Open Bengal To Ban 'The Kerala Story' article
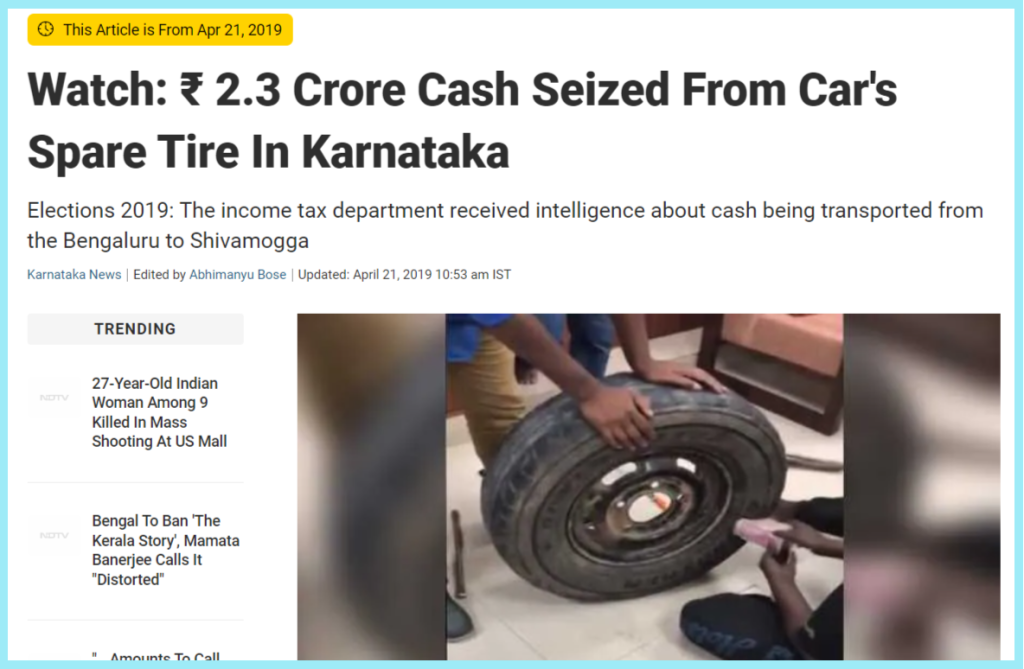The height and width of the screenshot is (669, 1024). [165, 550]
